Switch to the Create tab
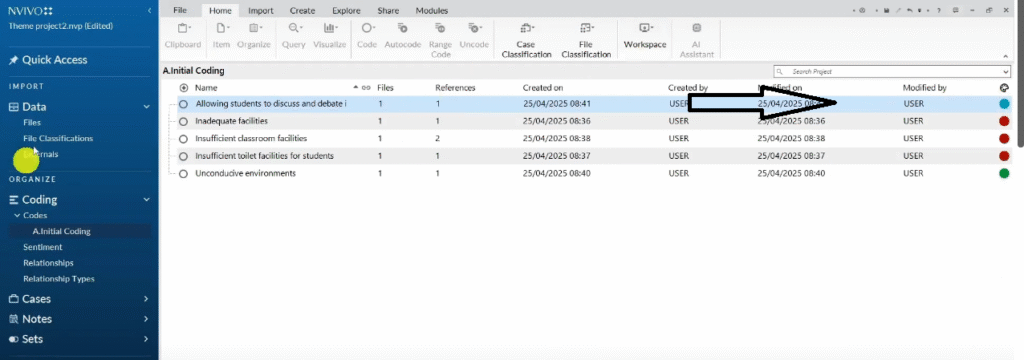The width and height of the screenshot is (1024, 360). tap(302, 10)
